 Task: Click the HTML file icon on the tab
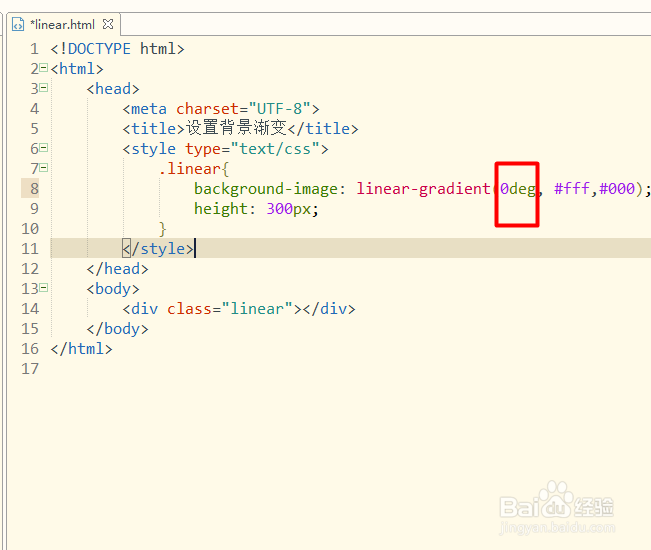18,25
